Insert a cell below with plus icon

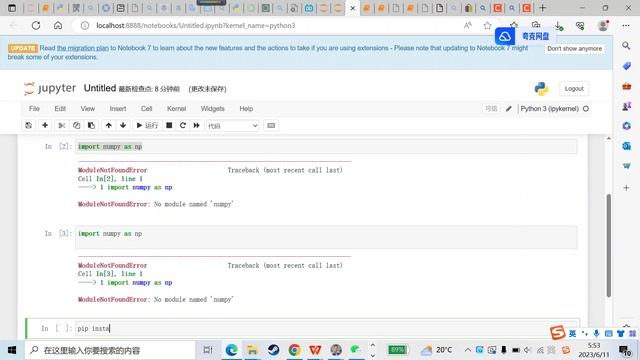tap(45, 125)
